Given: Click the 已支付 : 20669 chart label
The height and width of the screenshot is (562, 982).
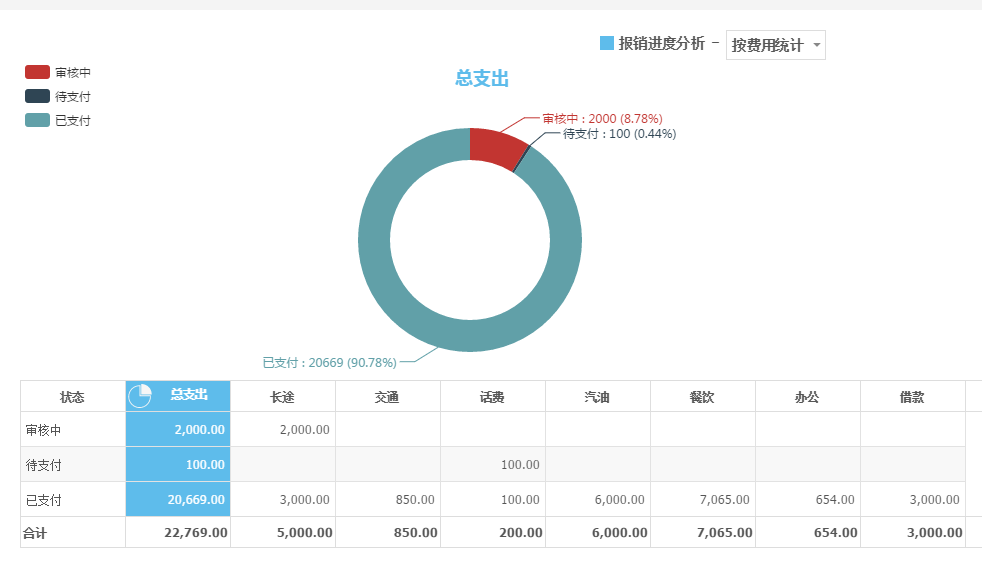Looking at the screenshot, I should click(329, 363).
